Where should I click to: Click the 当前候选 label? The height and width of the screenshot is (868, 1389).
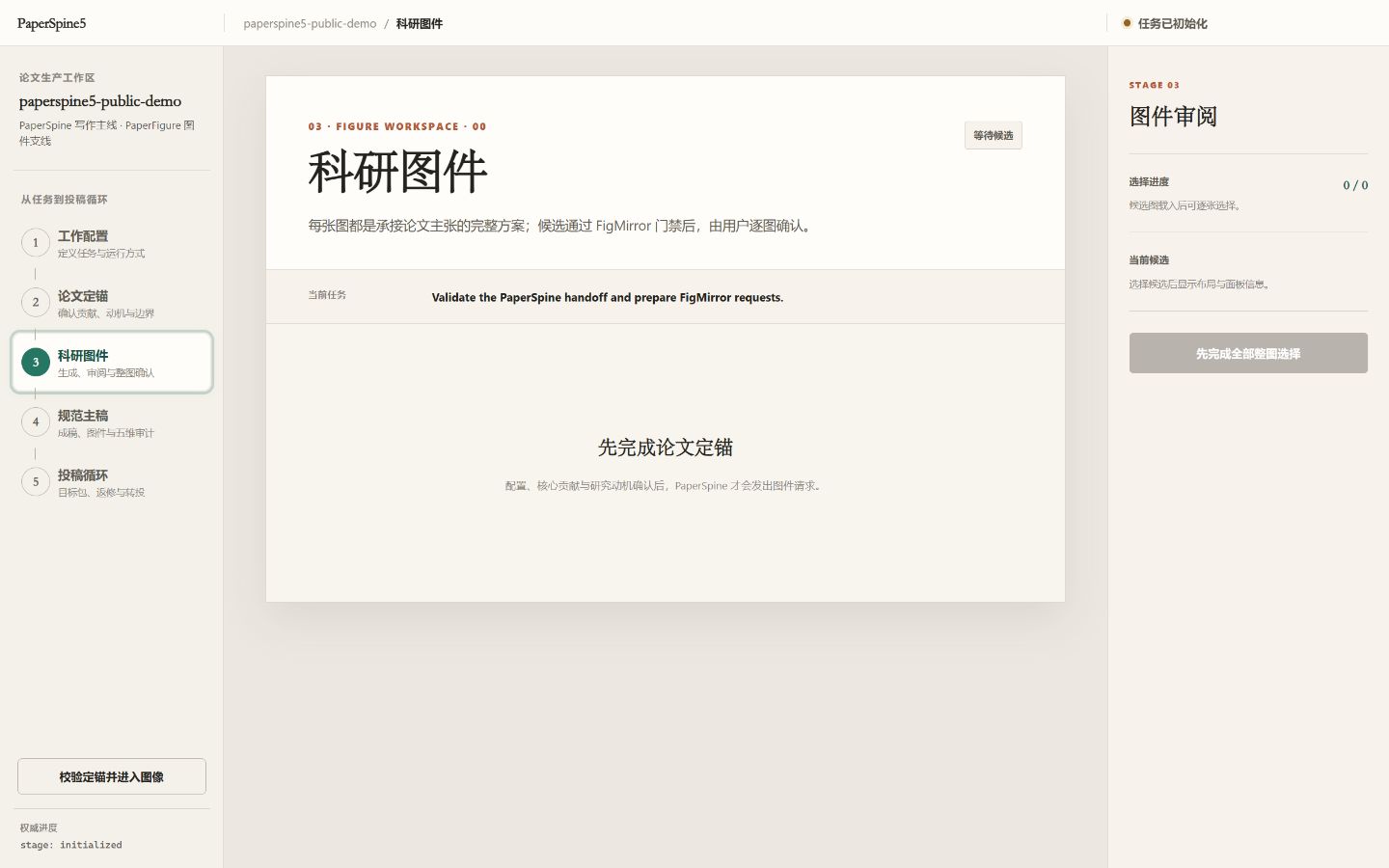pos(1149,260)
